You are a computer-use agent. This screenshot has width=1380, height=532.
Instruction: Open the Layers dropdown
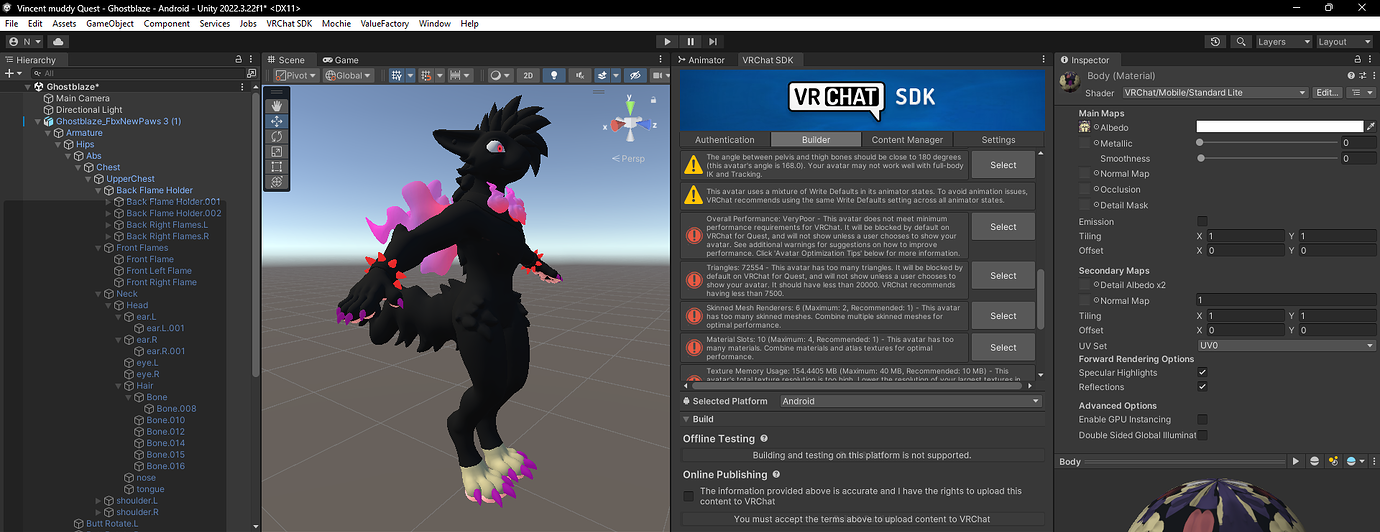tap(1284, 42)
